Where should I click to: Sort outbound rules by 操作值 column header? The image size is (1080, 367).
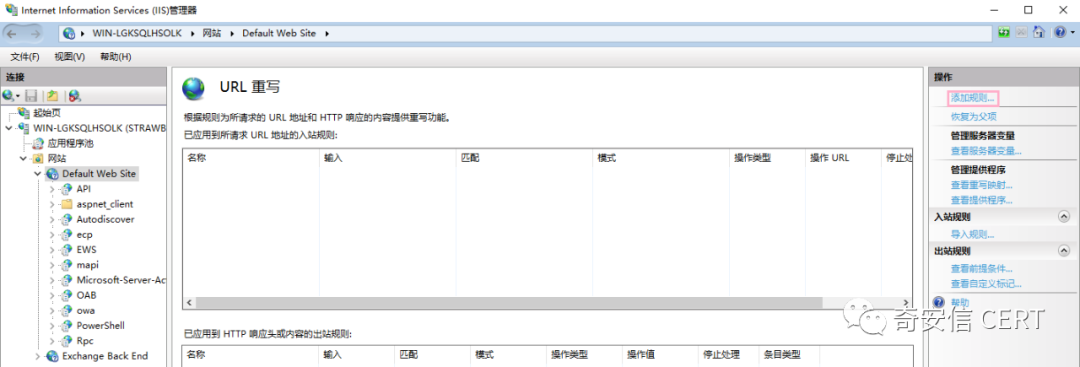659,355
